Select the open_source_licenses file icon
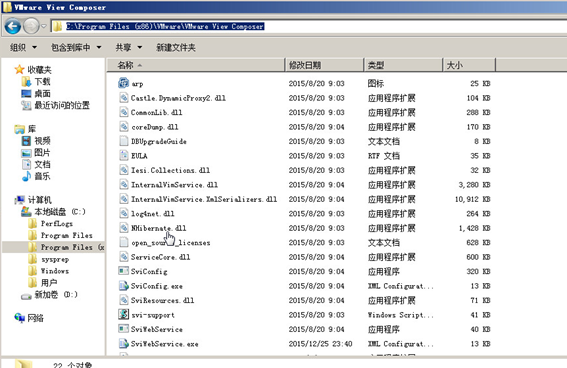This screenshot has height=368, width=567. (124, 242)
